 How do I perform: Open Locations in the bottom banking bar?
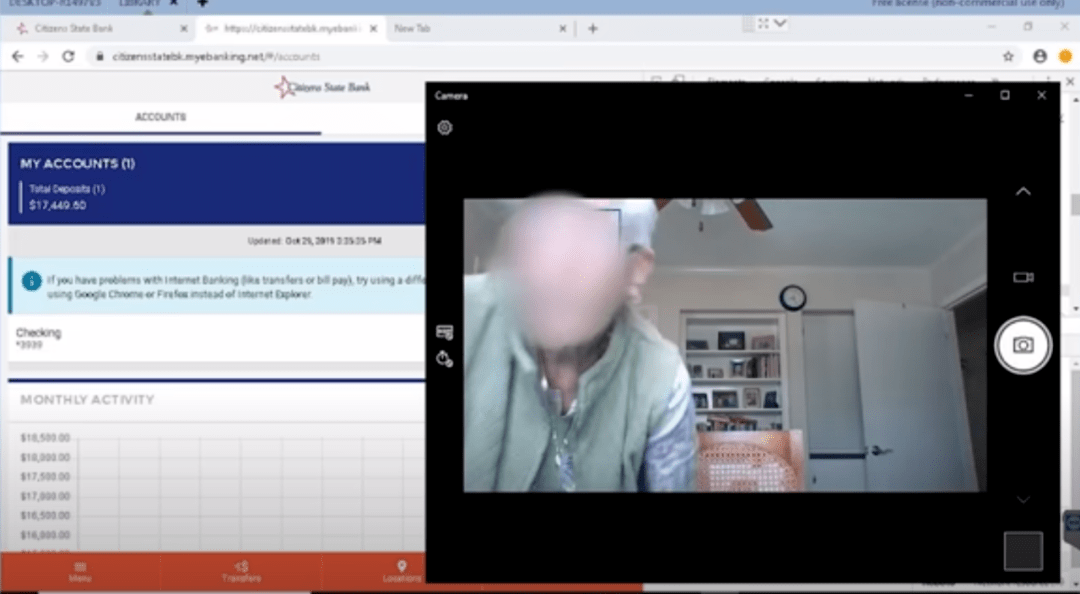point(402,572)
